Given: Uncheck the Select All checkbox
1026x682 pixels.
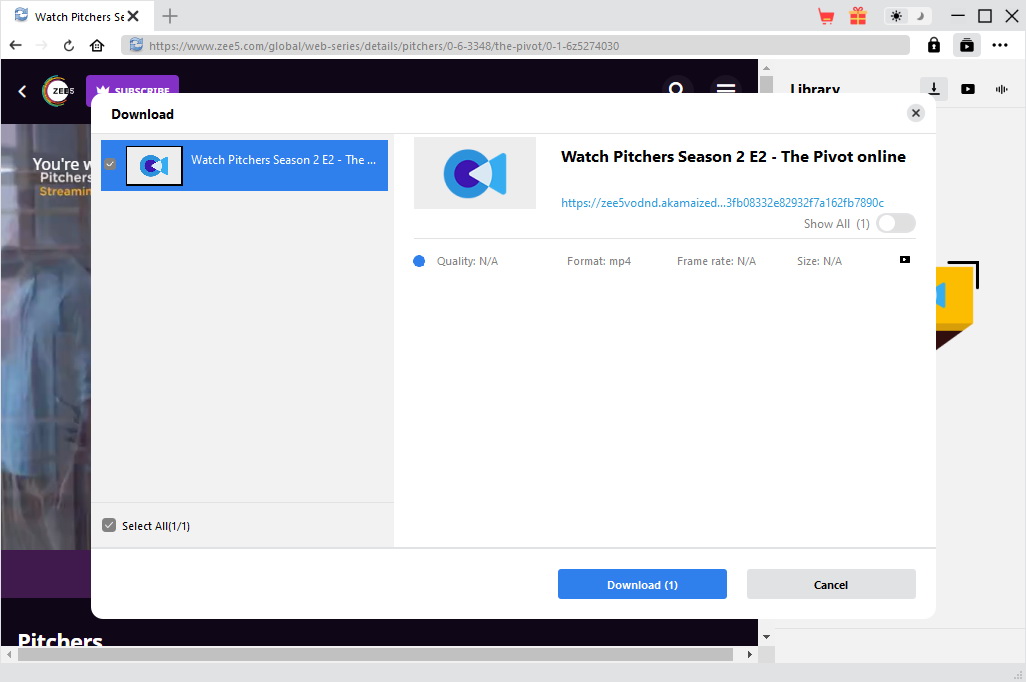Looking at the screenshot, I should click(x=108, y=525).
